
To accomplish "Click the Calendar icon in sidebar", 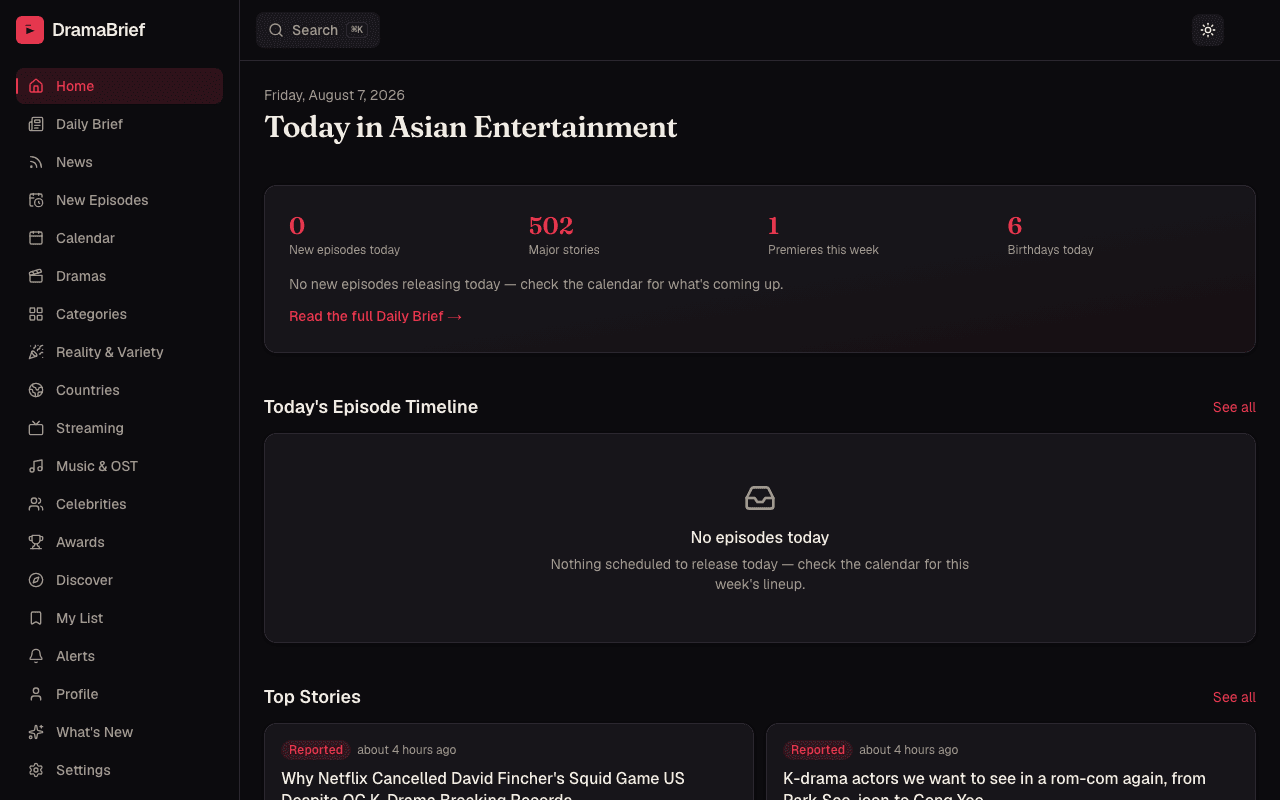I will pos(36,238).
